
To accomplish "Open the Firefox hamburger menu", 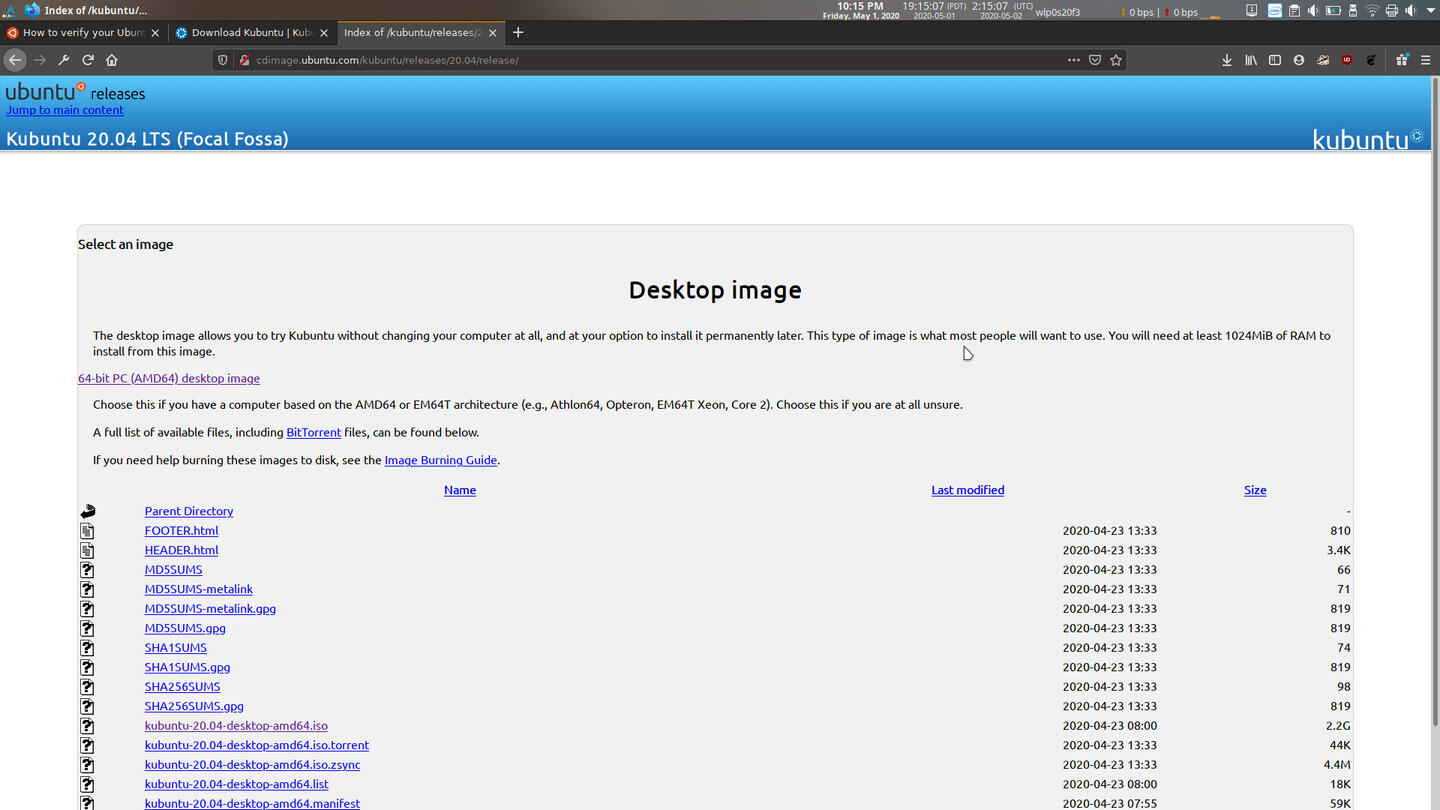I will coord(1426,60).
